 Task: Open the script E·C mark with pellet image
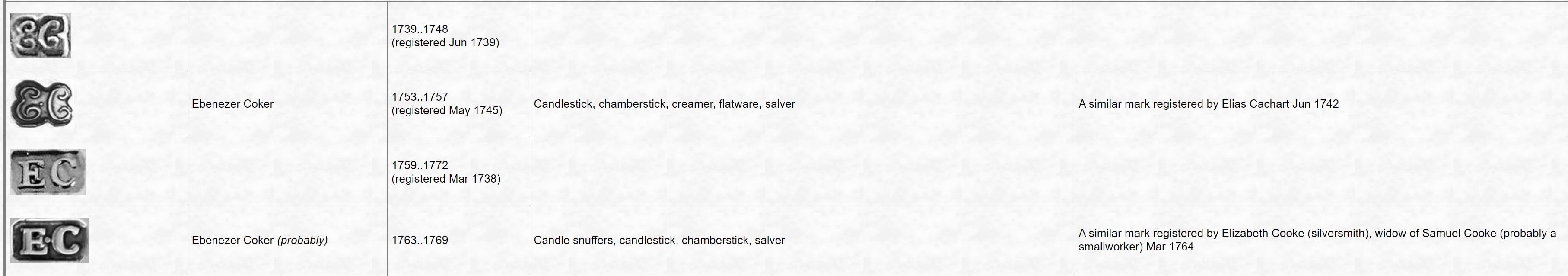point(41,104)
